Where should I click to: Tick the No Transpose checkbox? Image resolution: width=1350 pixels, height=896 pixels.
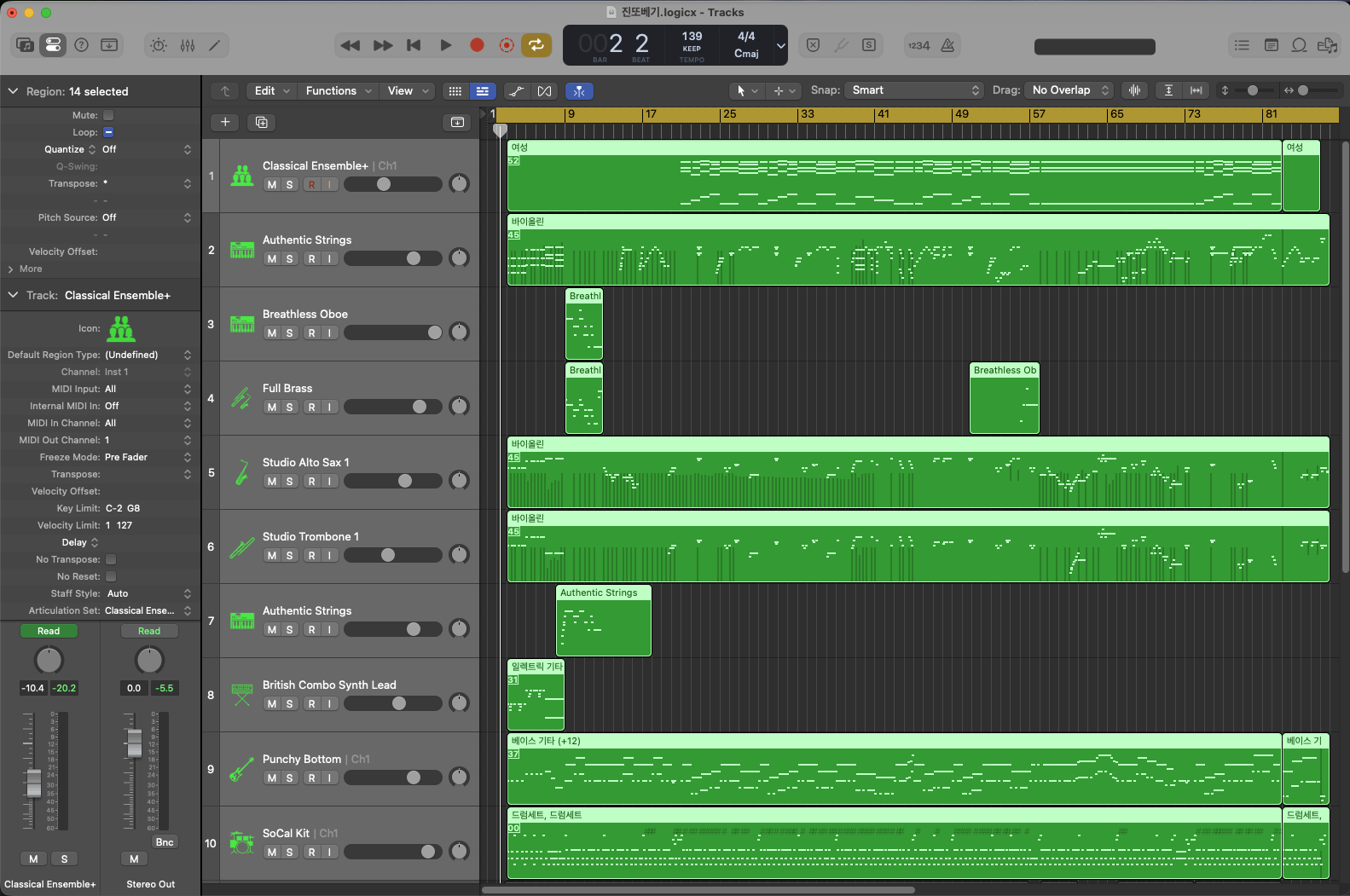111,559
